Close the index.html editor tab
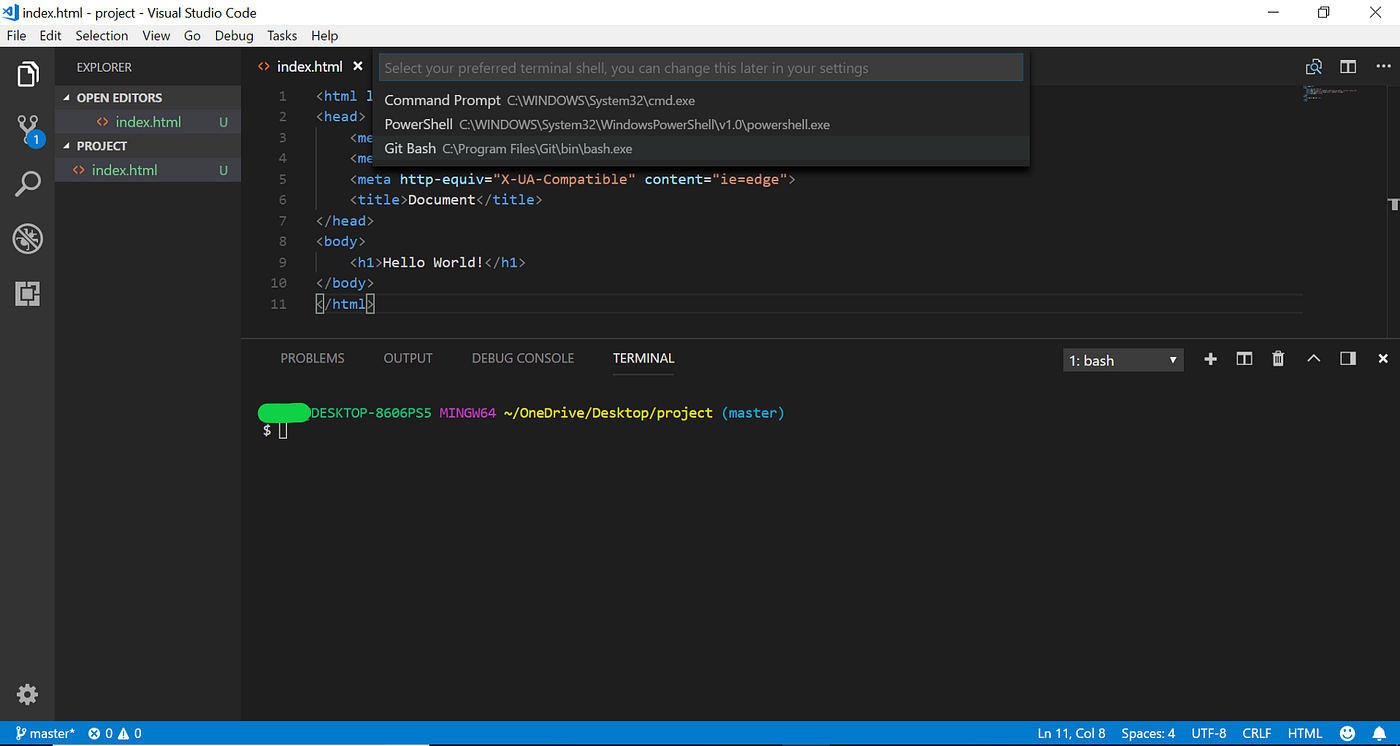 (x=358, y=67)
